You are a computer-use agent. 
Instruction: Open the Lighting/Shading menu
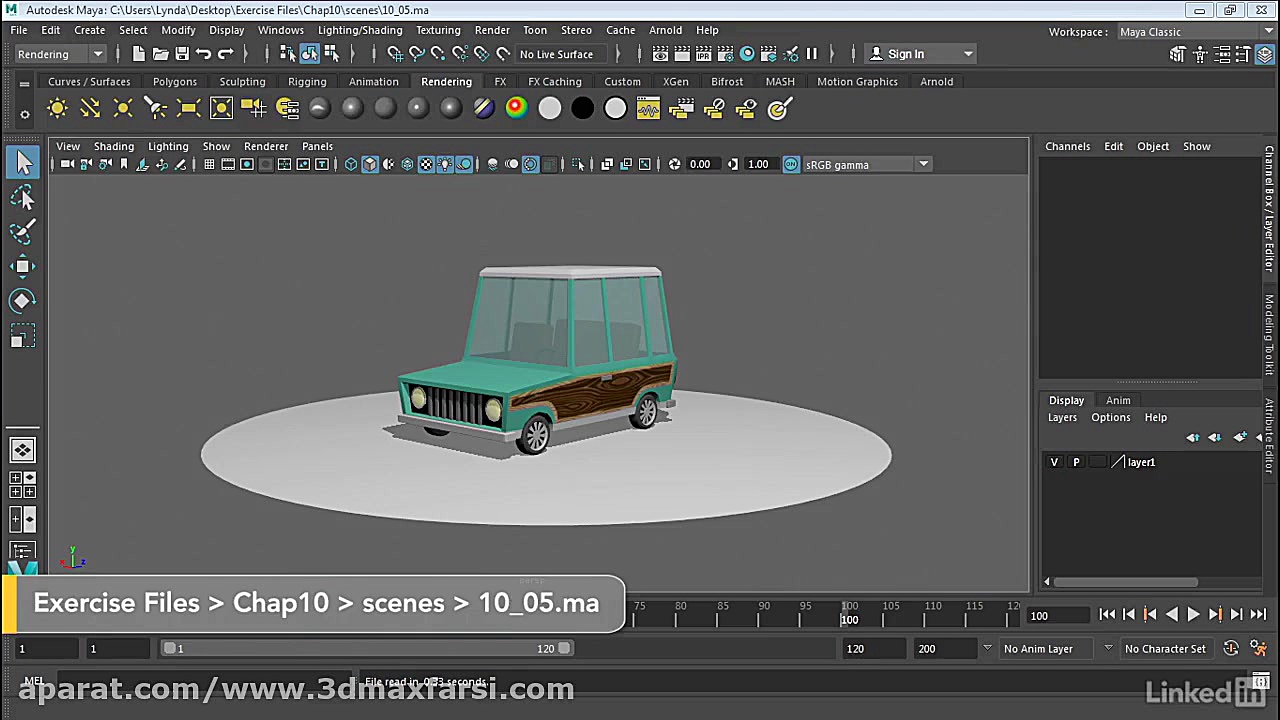tap(360, 30)
